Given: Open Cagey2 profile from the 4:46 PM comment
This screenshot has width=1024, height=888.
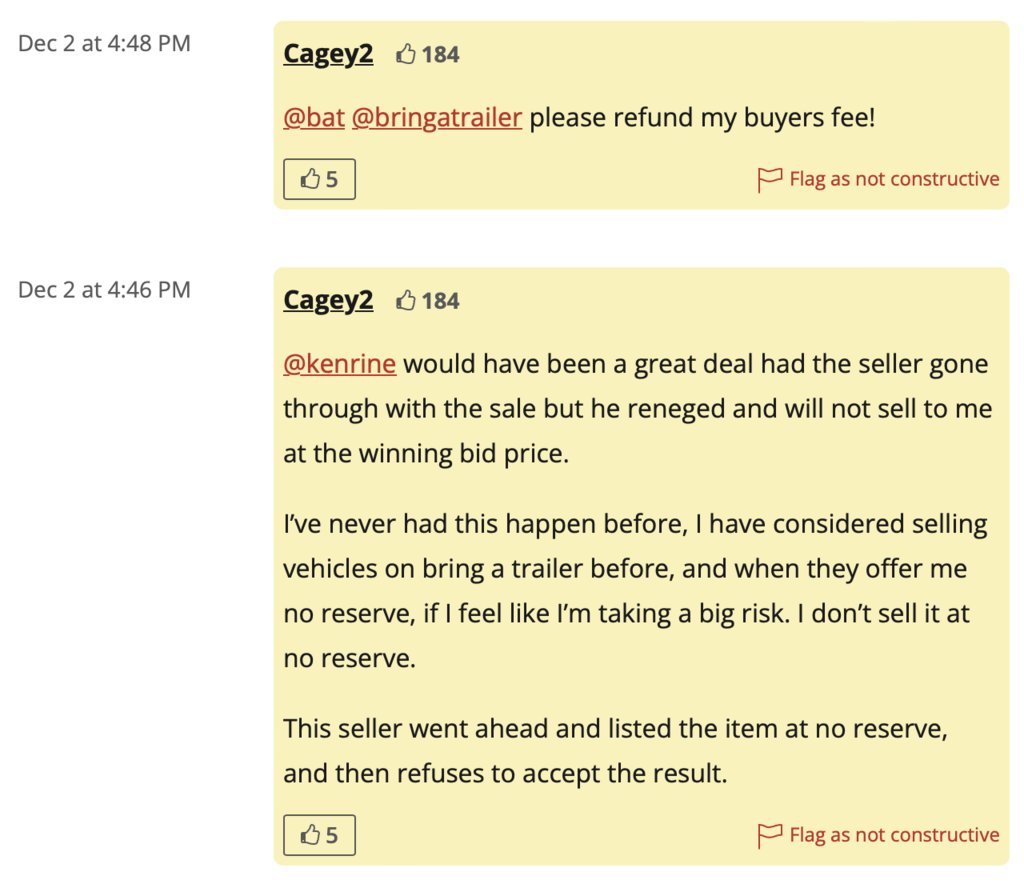Looking at the screenshot, I should coord(328,300).
